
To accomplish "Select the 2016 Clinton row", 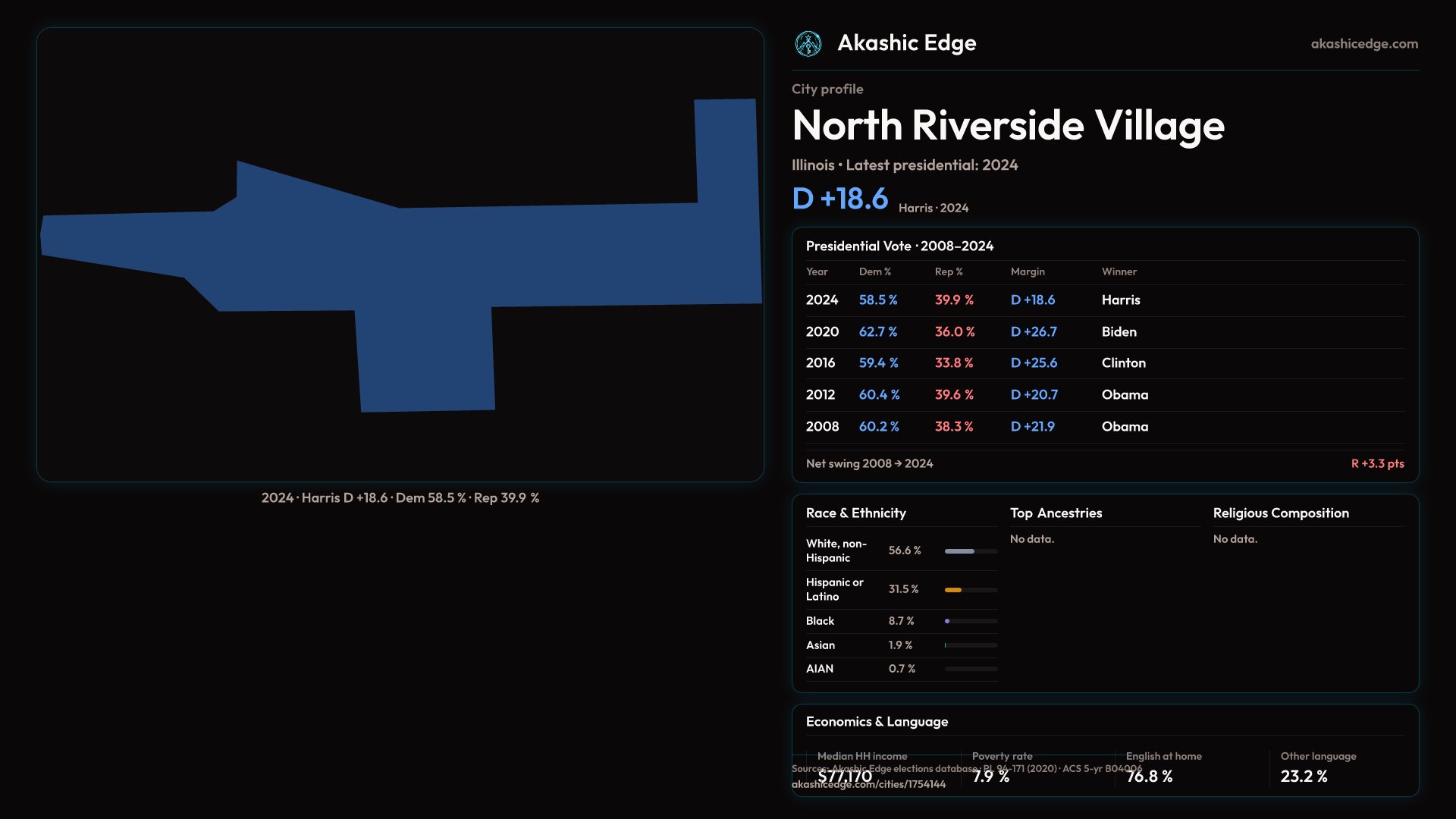I will (1104, 363).
